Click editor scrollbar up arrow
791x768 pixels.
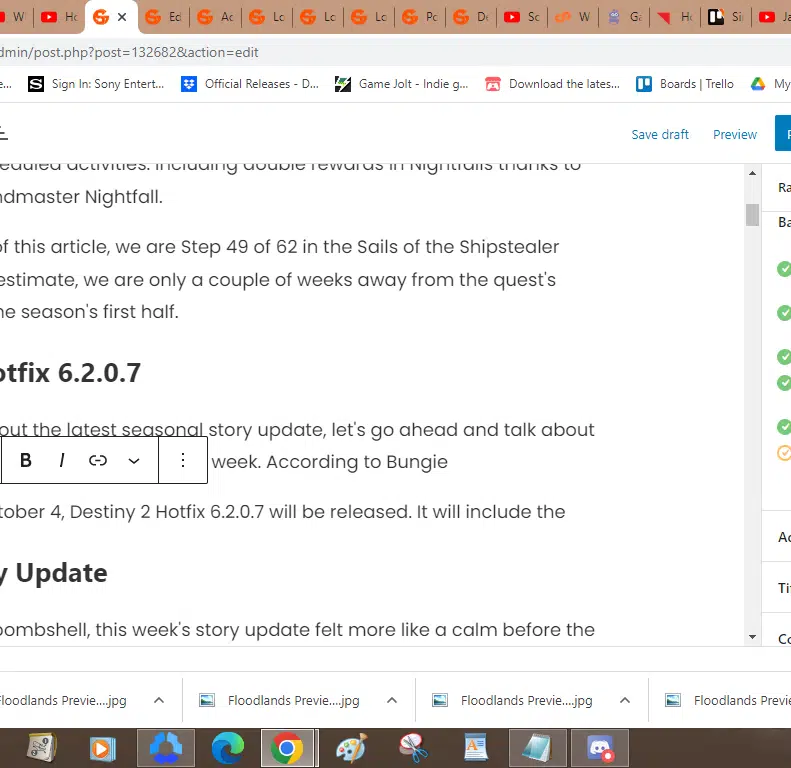[x=752, y=173]
